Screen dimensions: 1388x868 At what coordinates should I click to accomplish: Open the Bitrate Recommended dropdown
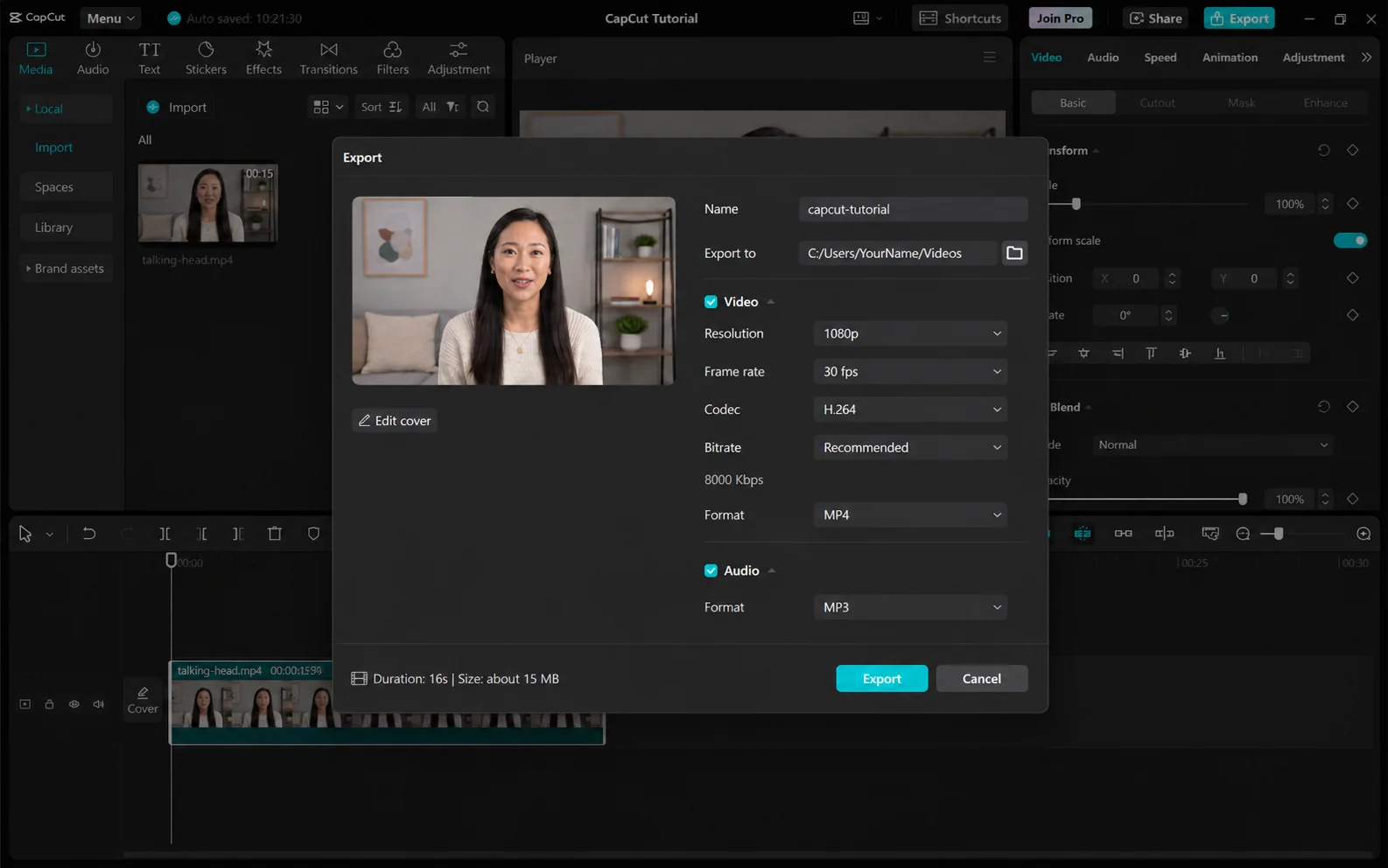910,447
